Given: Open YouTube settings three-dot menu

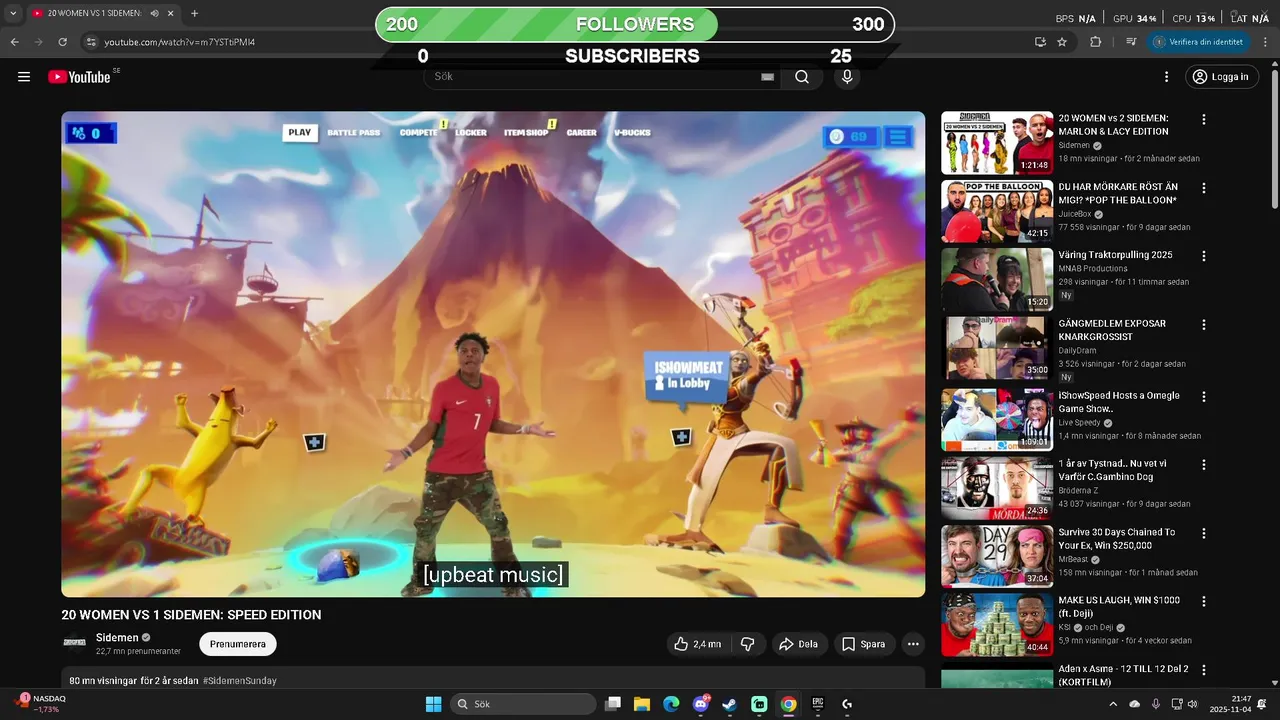Looking at the screenshot, I should point(1166,77).
